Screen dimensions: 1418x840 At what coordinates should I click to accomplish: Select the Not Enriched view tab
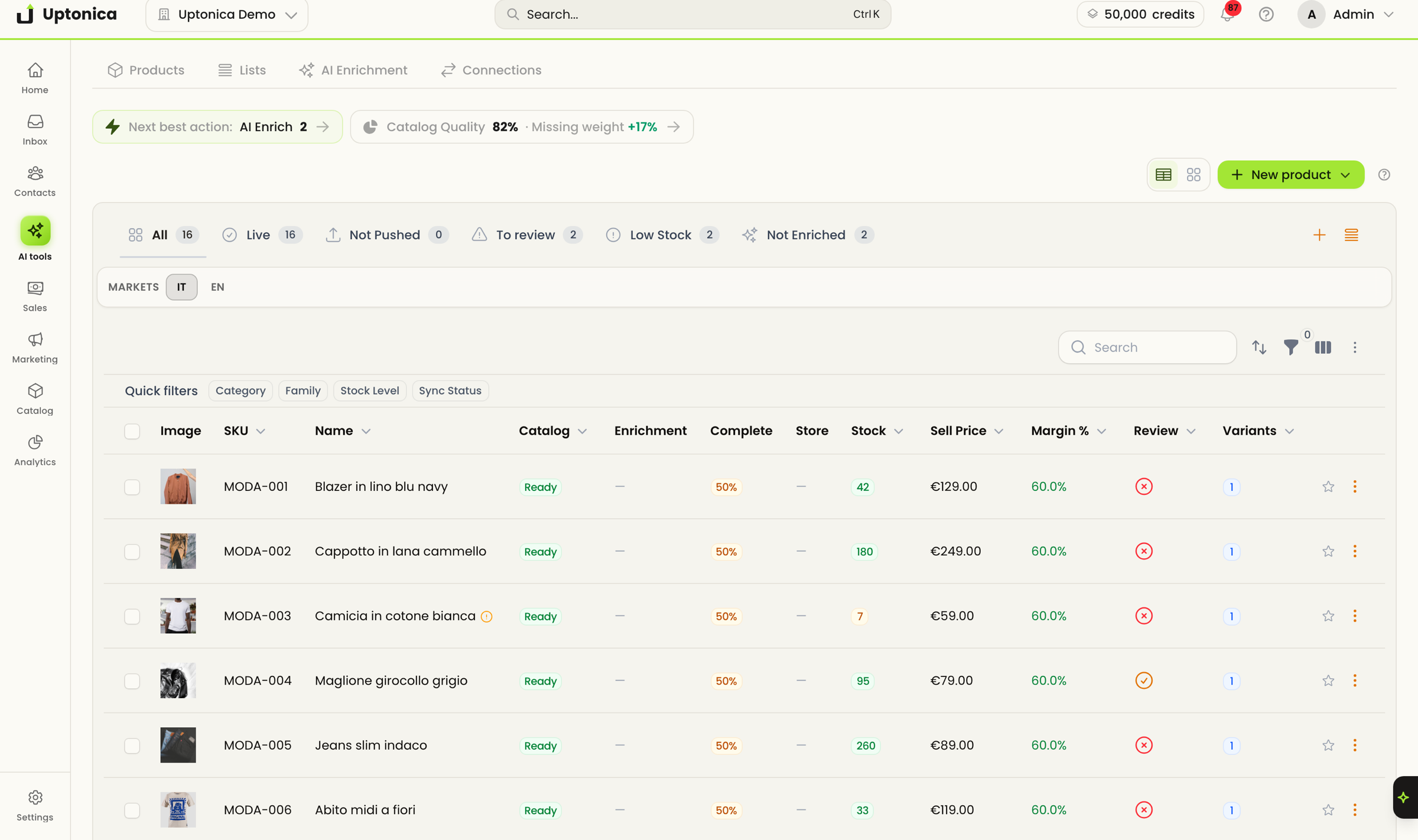[808, 235]
